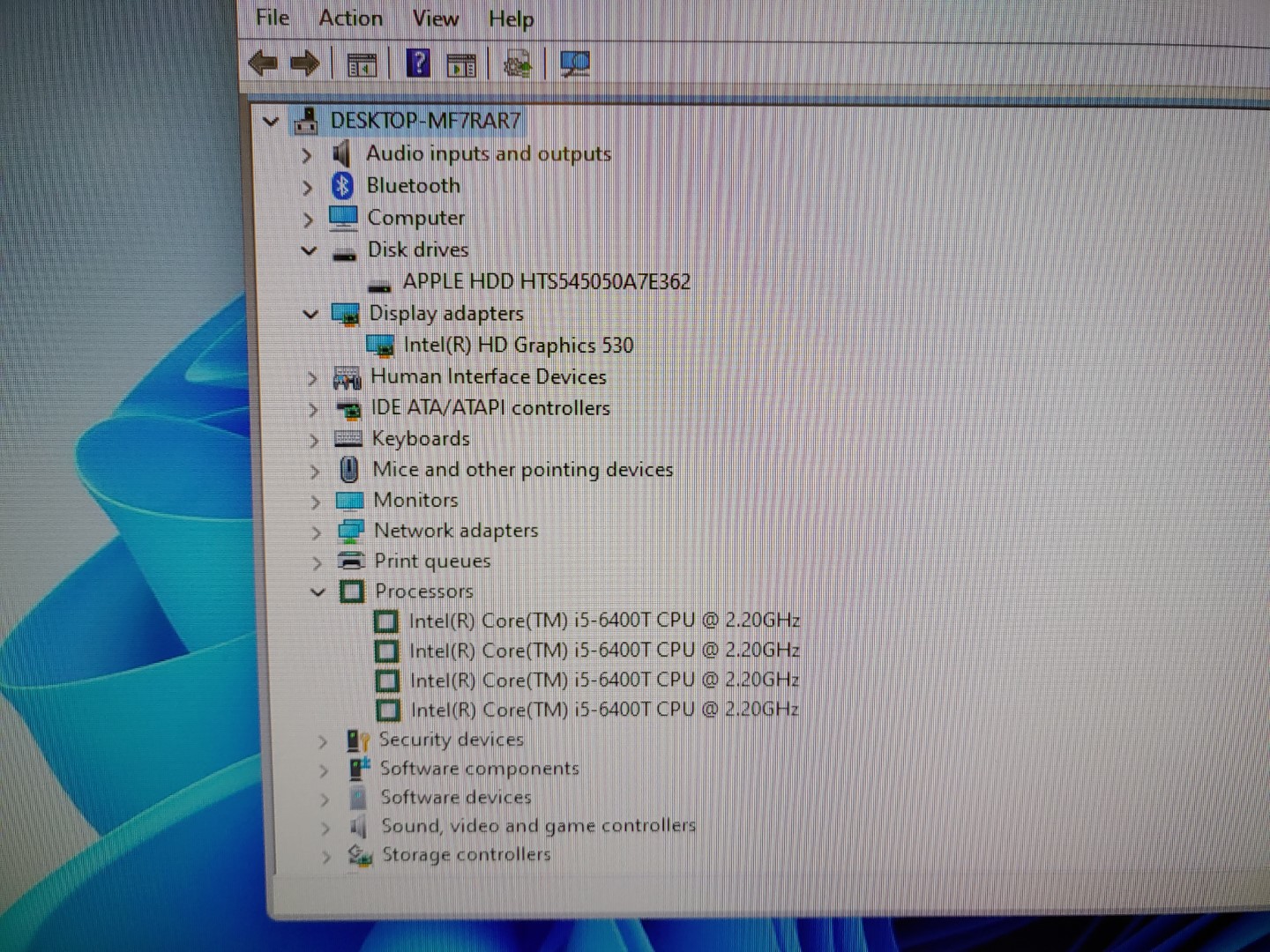
Task: Open the View menu
Action: [x=436, y=19]
